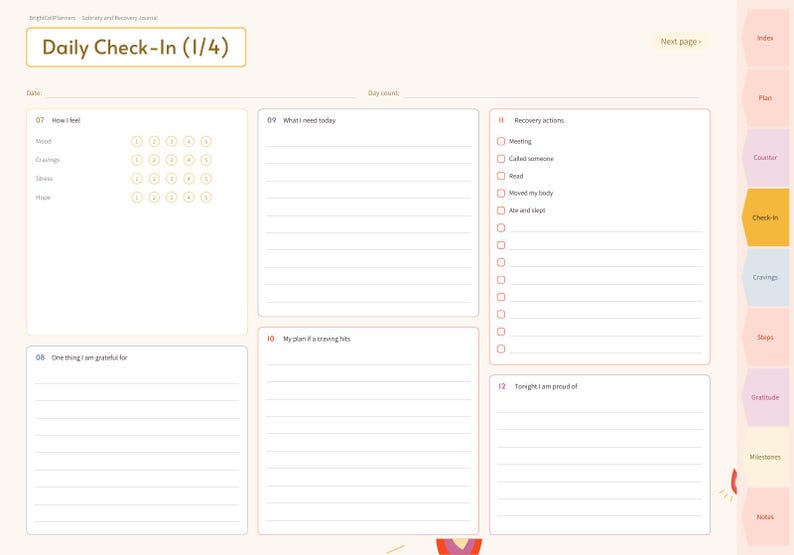Switch to the Gratitude tab

coord(765,397)
